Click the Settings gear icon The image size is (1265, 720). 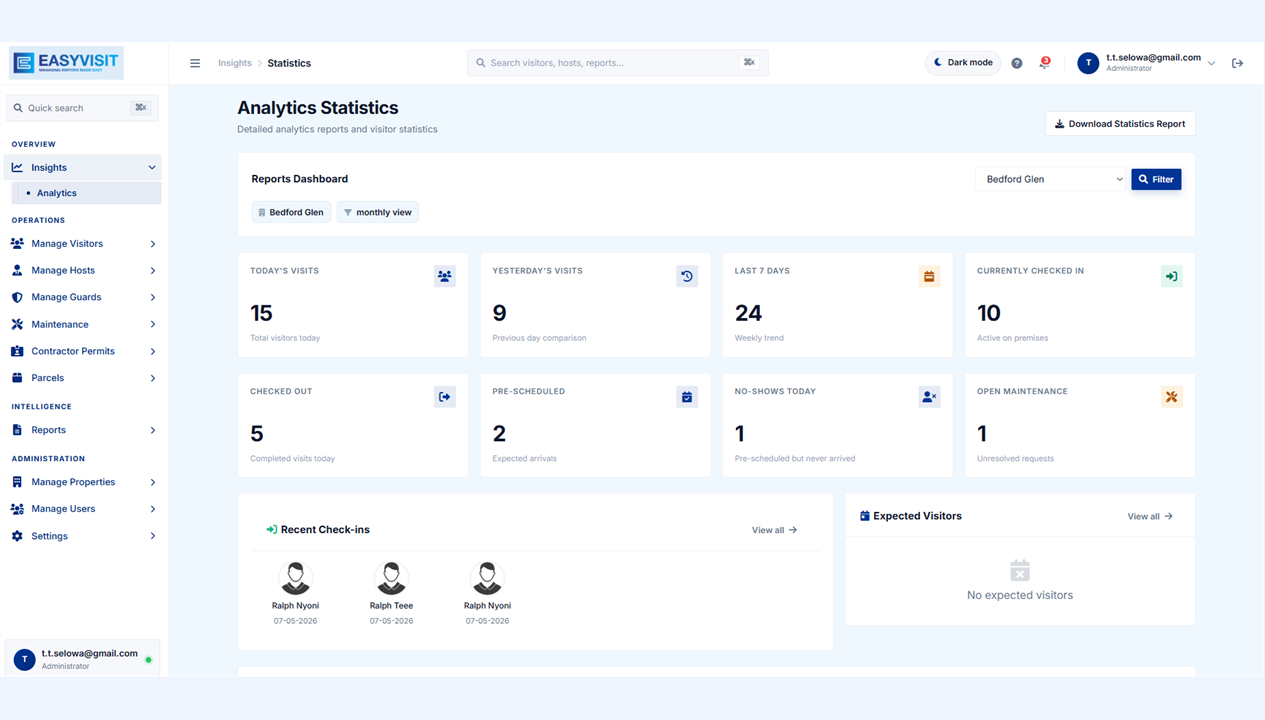coord(17,536)
